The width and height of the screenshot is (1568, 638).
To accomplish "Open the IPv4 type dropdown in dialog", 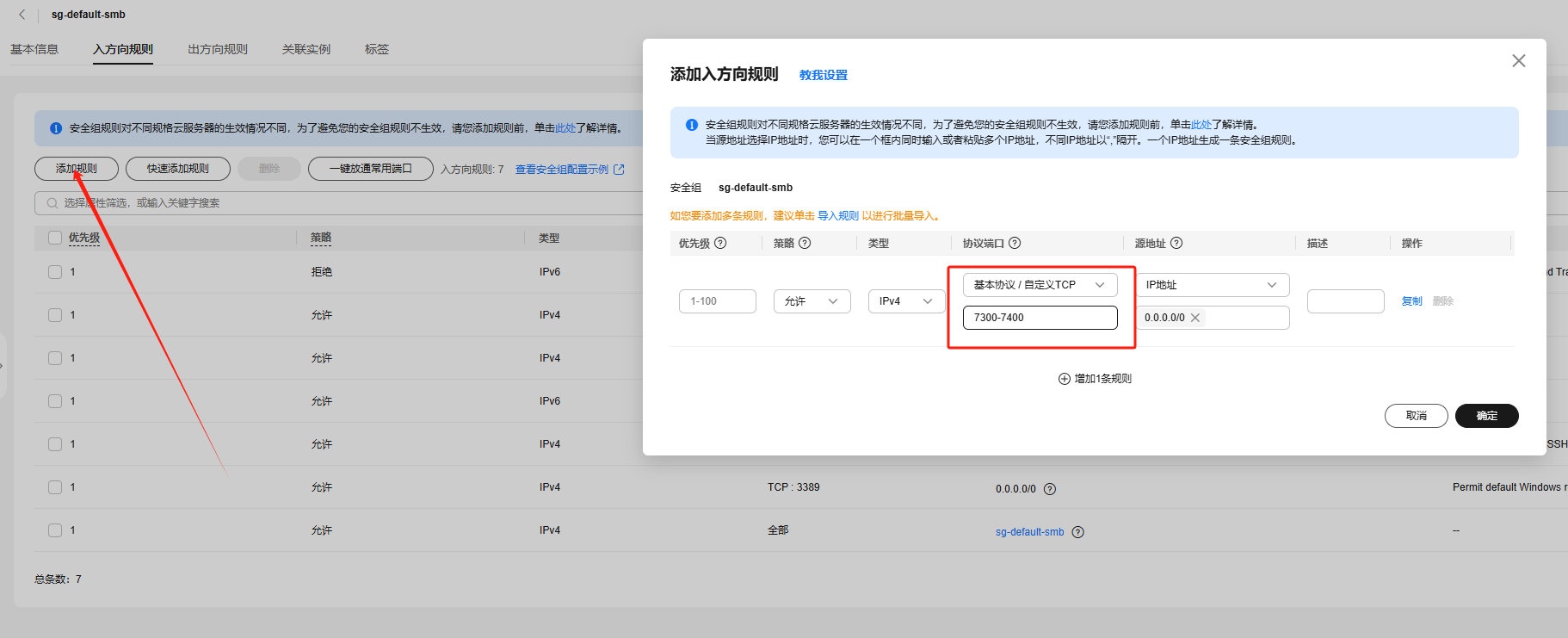I will click(x=907, y=301).
